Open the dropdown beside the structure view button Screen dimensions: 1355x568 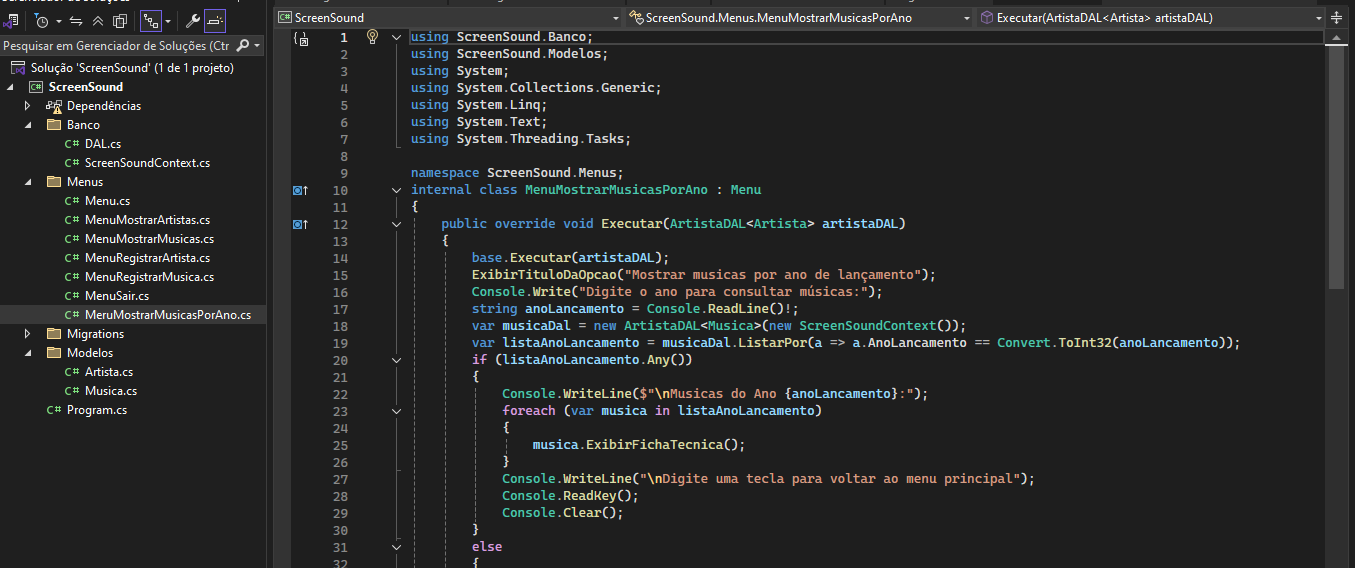click(167, 21)
